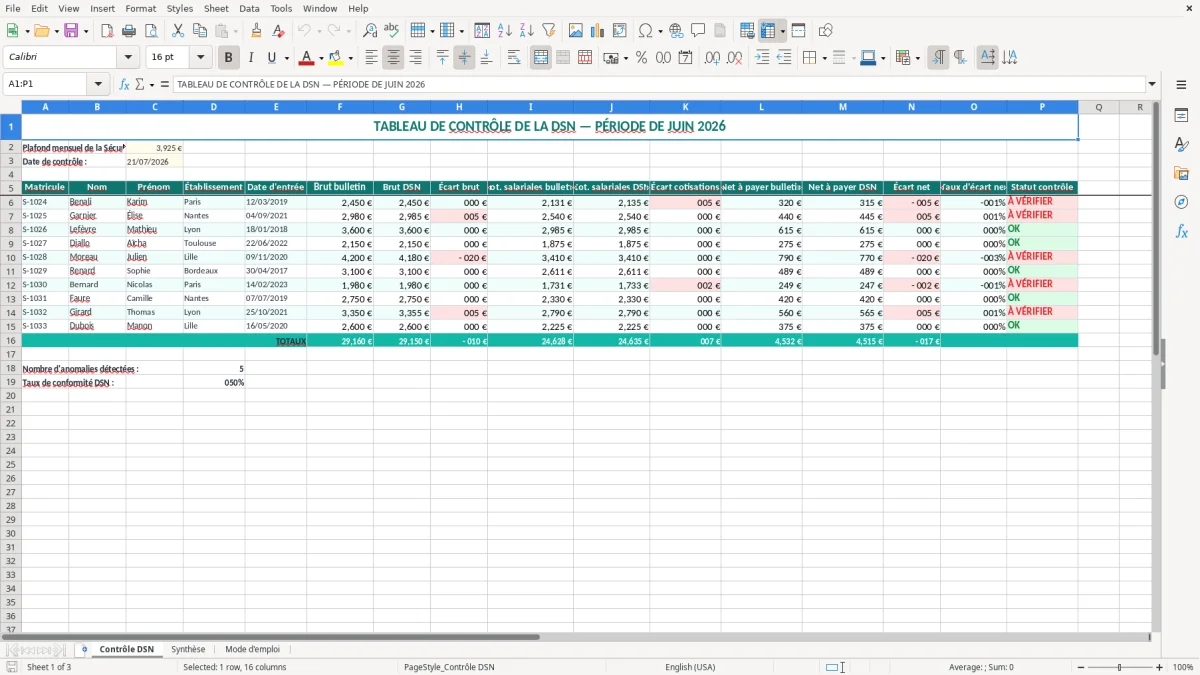The width and height of the screenshot is (1200, 675).
Task: Open the Format menu
Action: point(140,8)
